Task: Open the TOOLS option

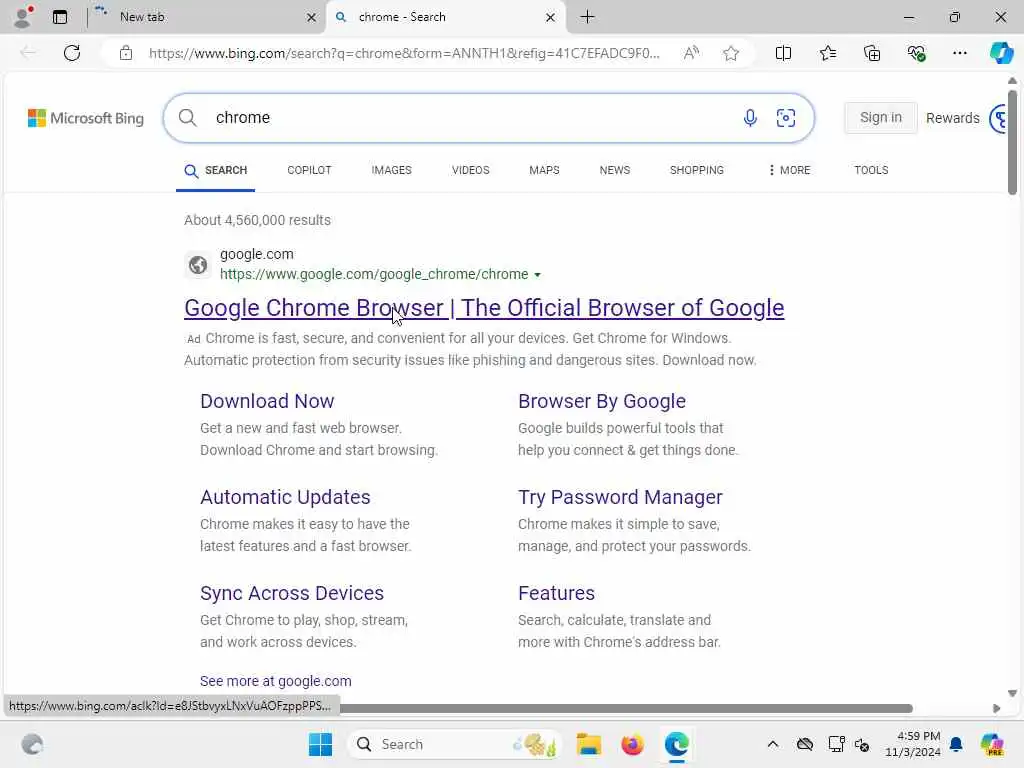Action: (x=871, y=170)
